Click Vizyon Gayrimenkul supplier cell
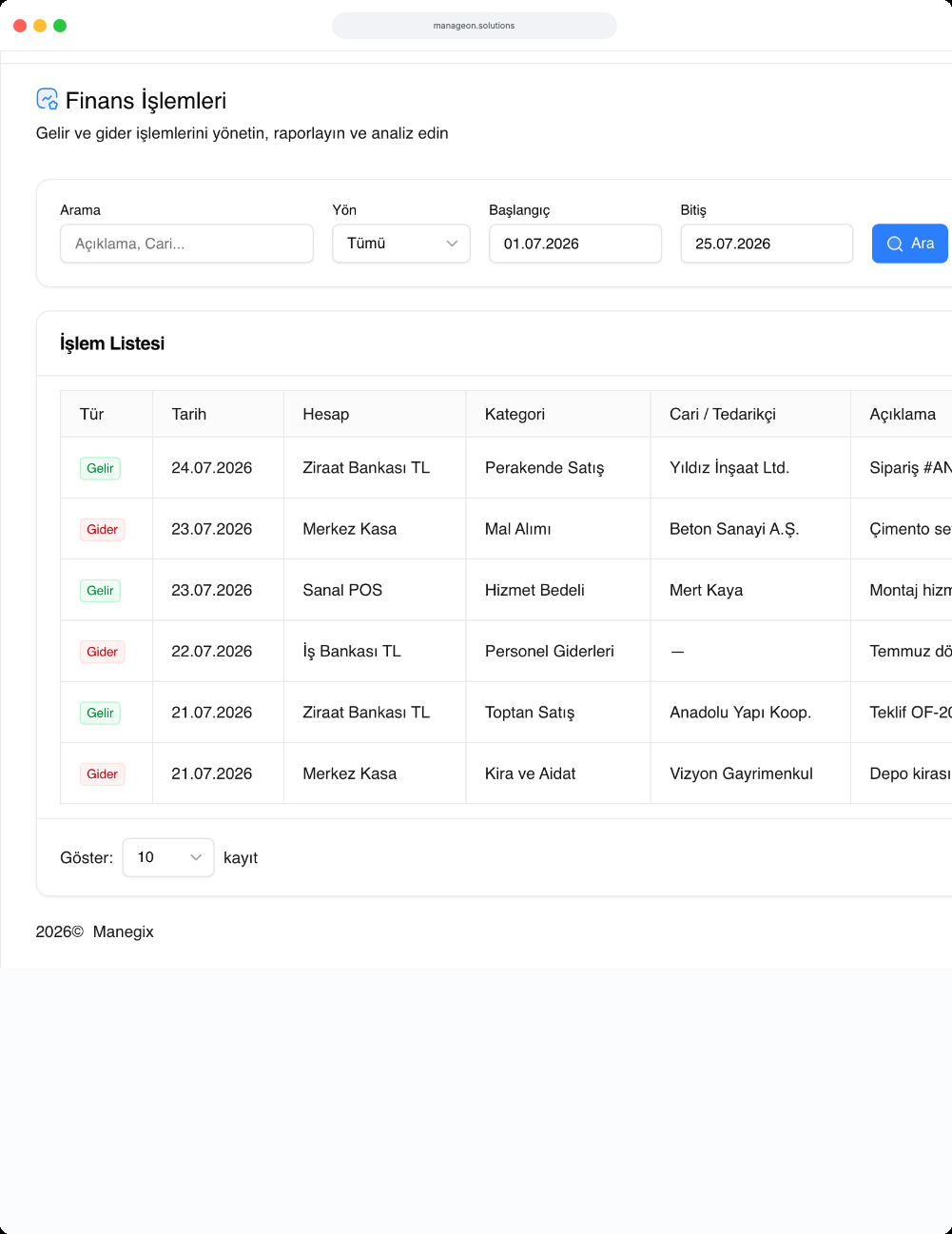The image size is (952, 1234). coord(750,774)
